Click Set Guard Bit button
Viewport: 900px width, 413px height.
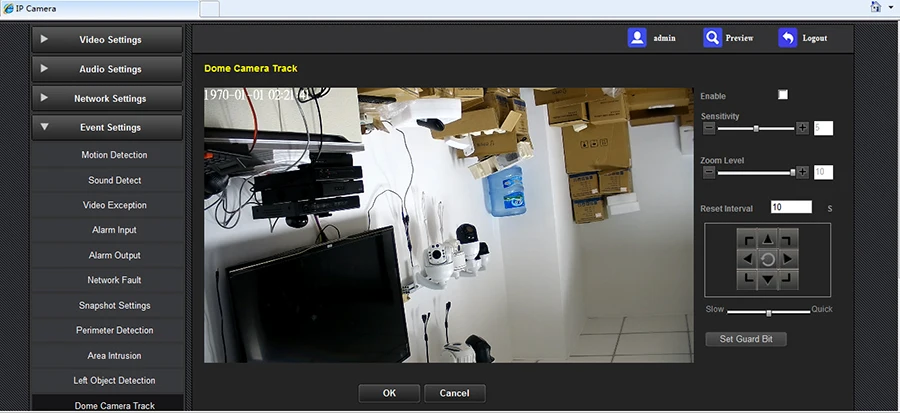click(746, 339)
